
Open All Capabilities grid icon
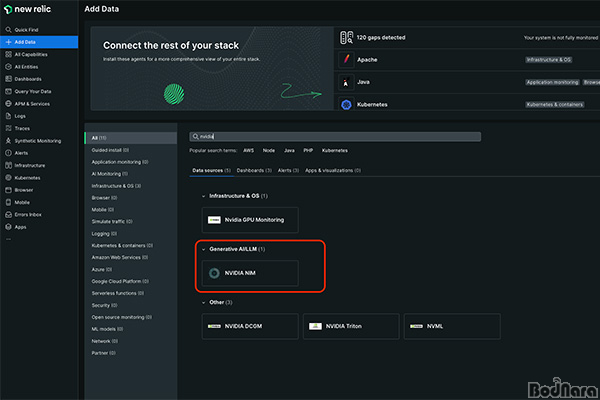(x=8, y=54)
